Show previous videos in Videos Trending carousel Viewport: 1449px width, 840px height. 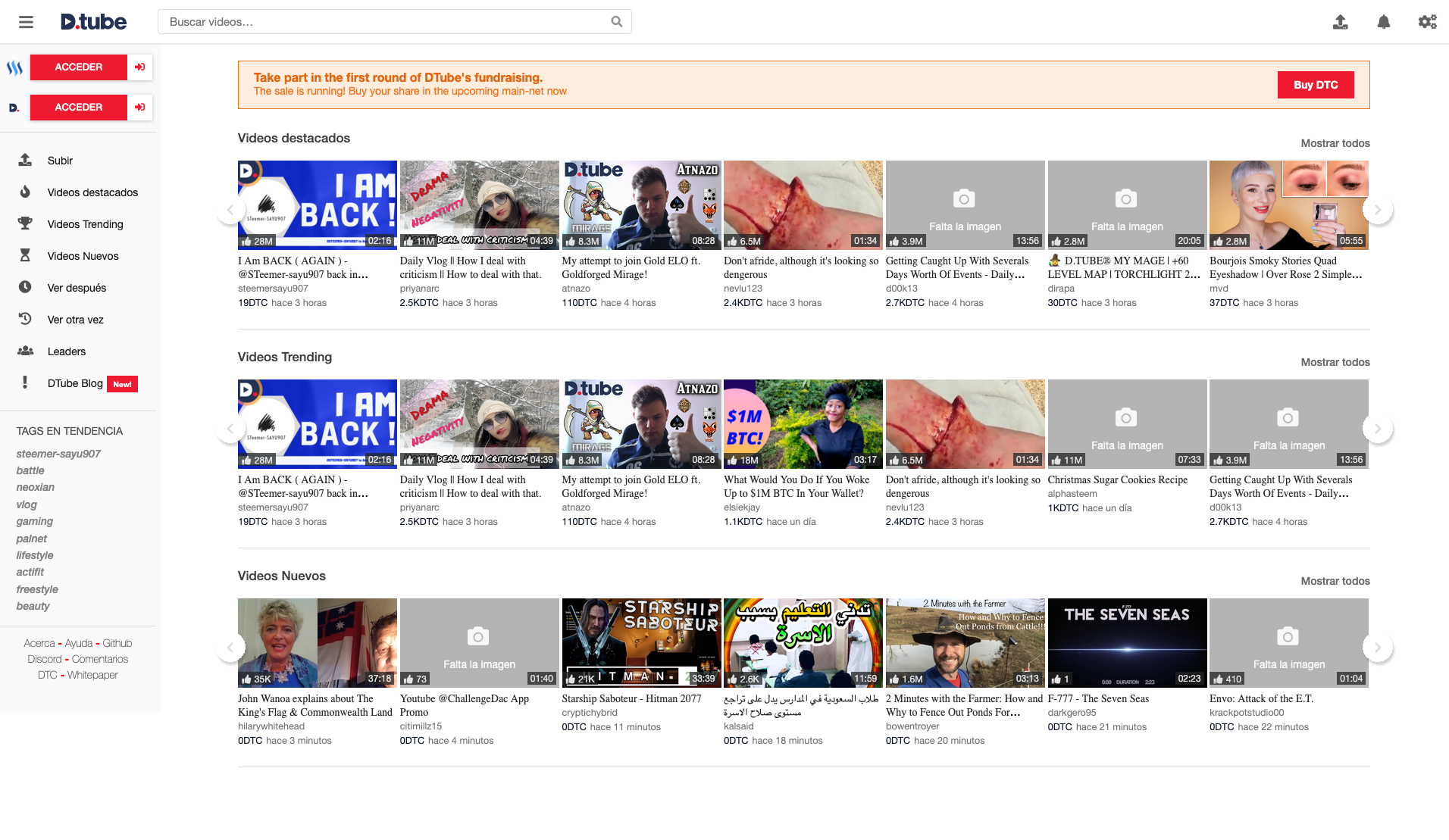tap(231, 428)
